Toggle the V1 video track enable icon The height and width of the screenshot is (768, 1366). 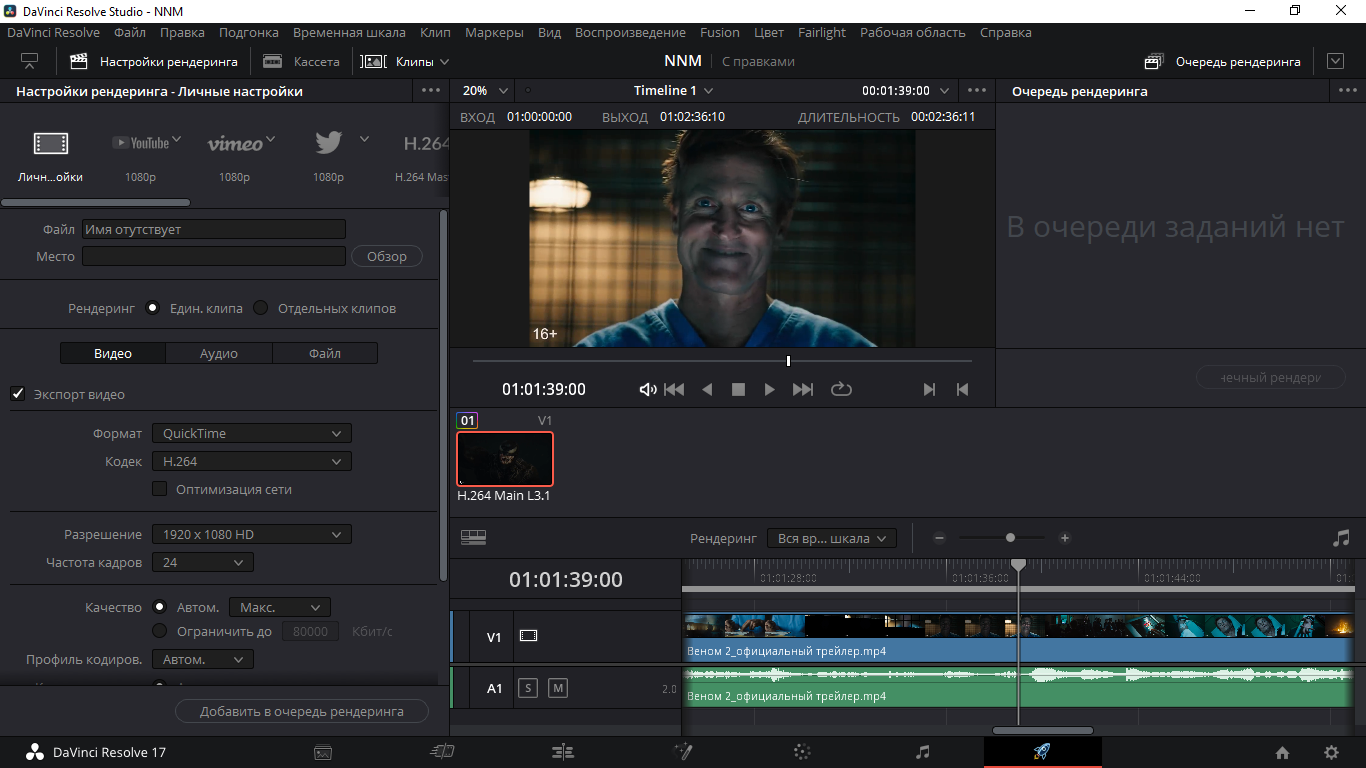528,636
